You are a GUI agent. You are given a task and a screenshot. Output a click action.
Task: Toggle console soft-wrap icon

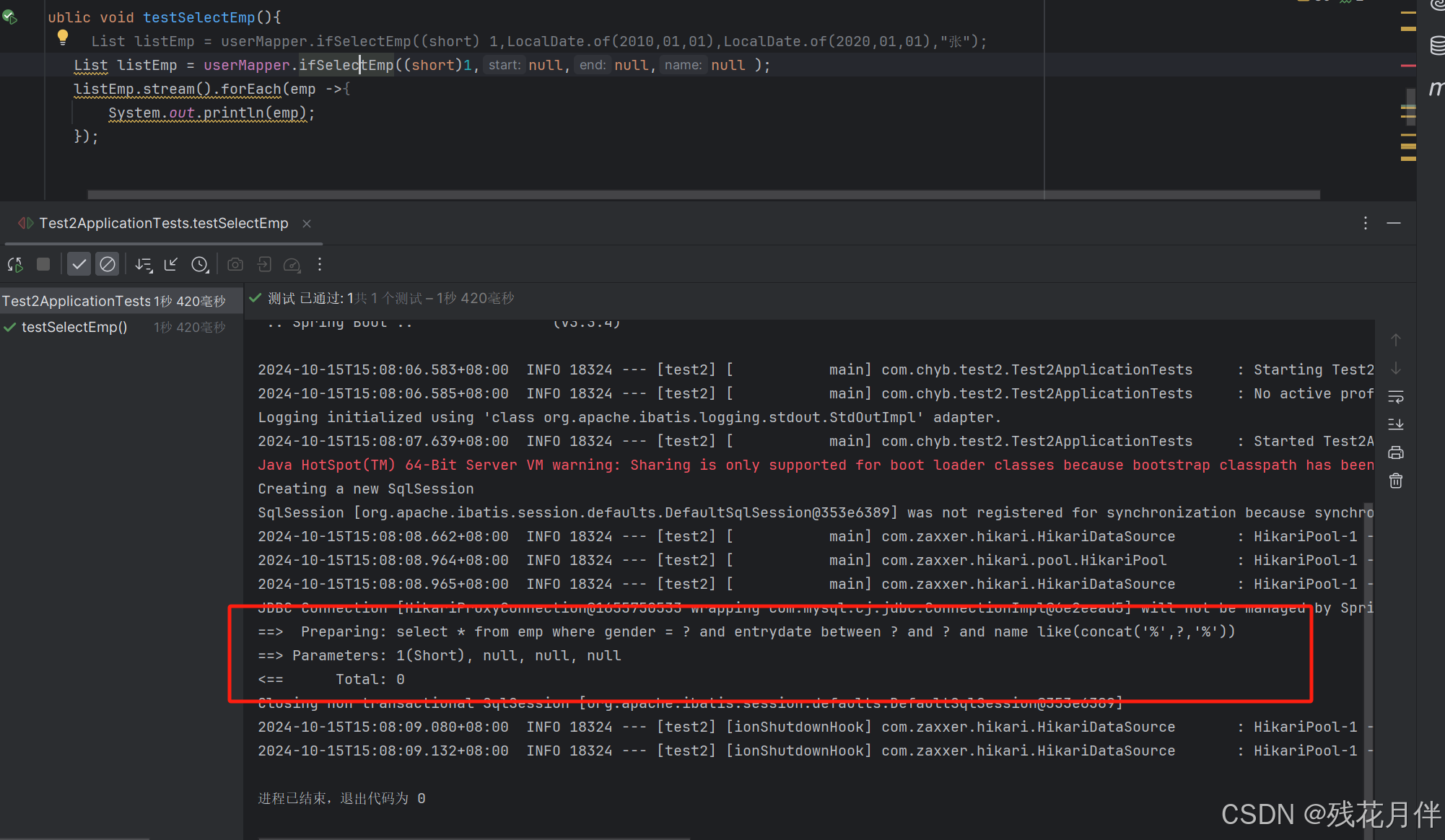(1396, 397)
